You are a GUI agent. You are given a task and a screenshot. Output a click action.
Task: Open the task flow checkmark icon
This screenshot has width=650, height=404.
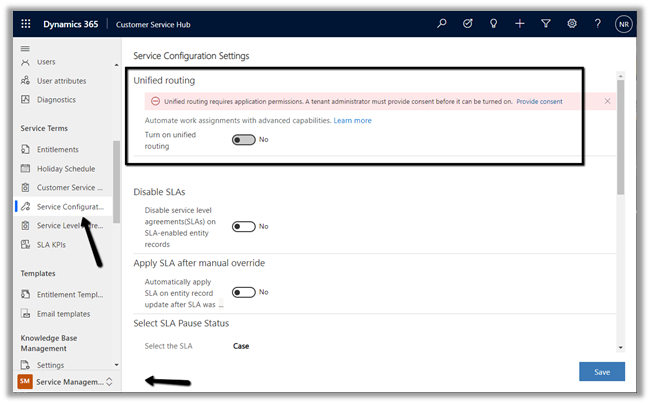point(468,23)
